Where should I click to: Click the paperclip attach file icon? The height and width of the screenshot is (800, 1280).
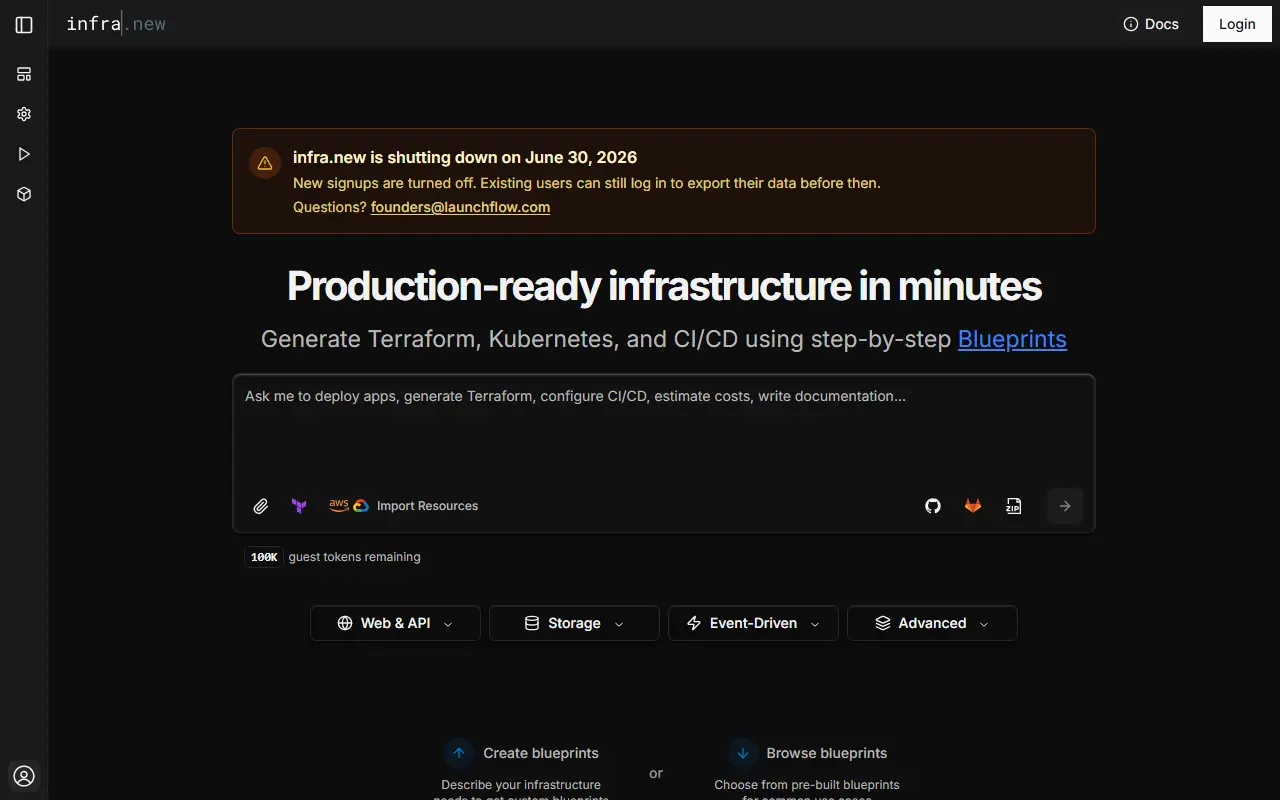coord(261,506)
